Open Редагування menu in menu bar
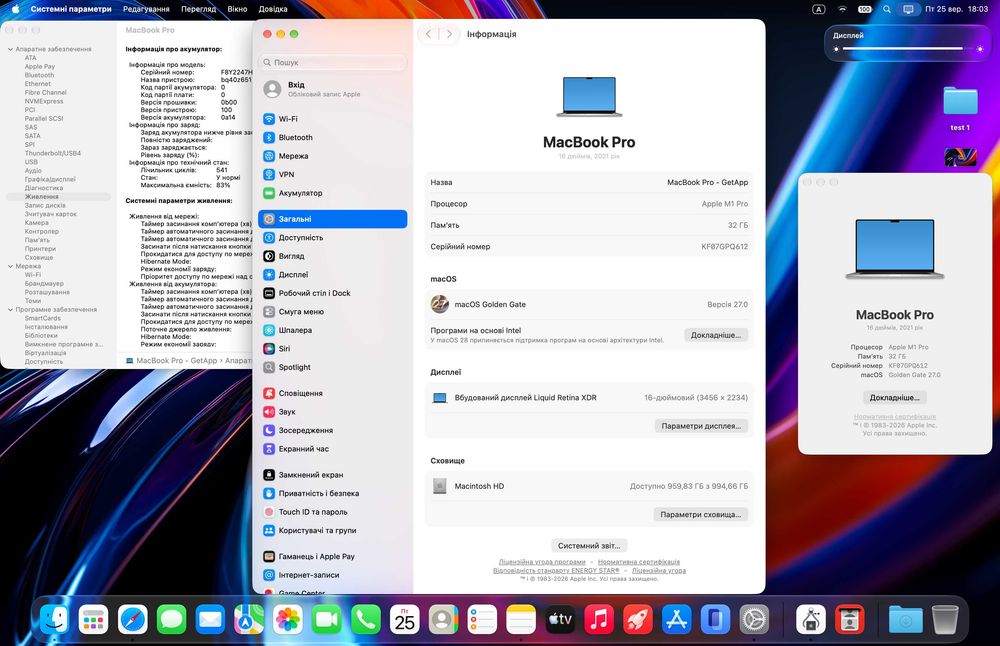The width and height of the screenshot is (1000, 646). (146, 9)
